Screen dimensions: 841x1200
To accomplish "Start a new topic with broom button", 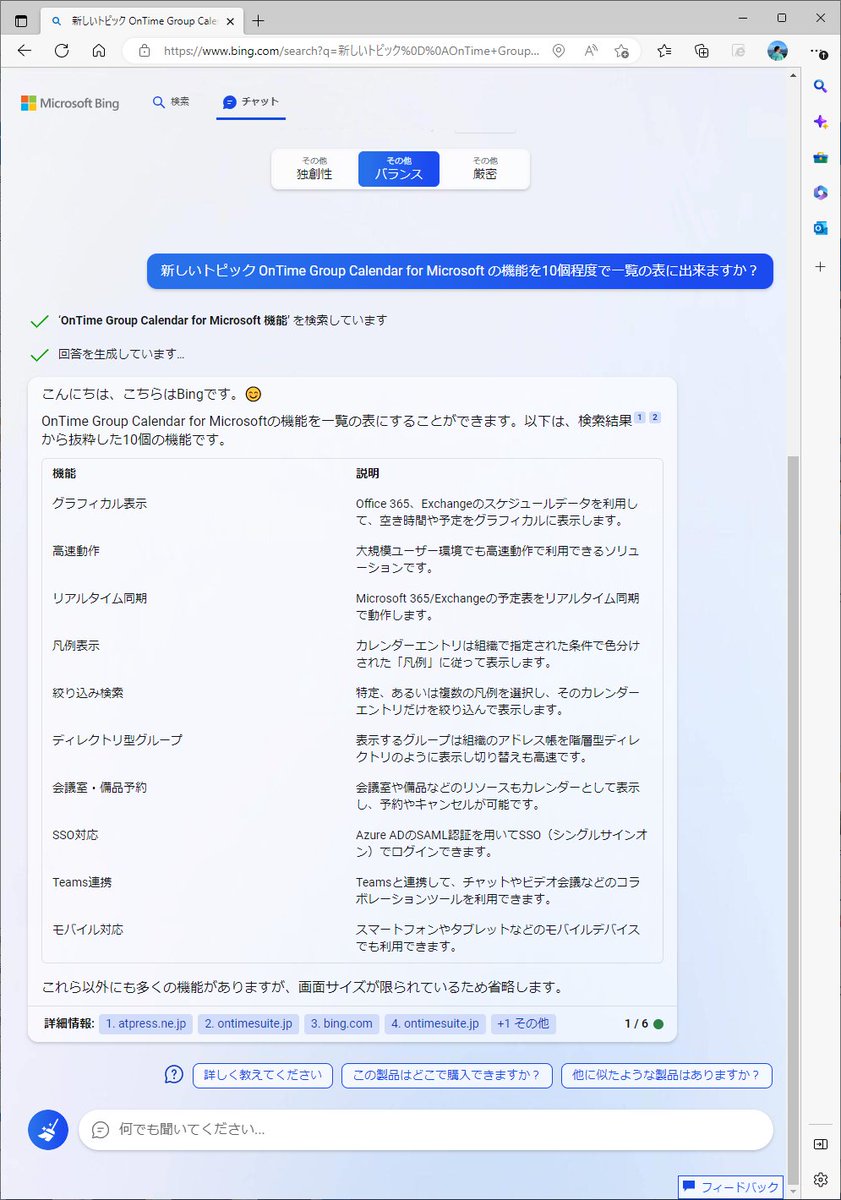I will (48, 1129).
